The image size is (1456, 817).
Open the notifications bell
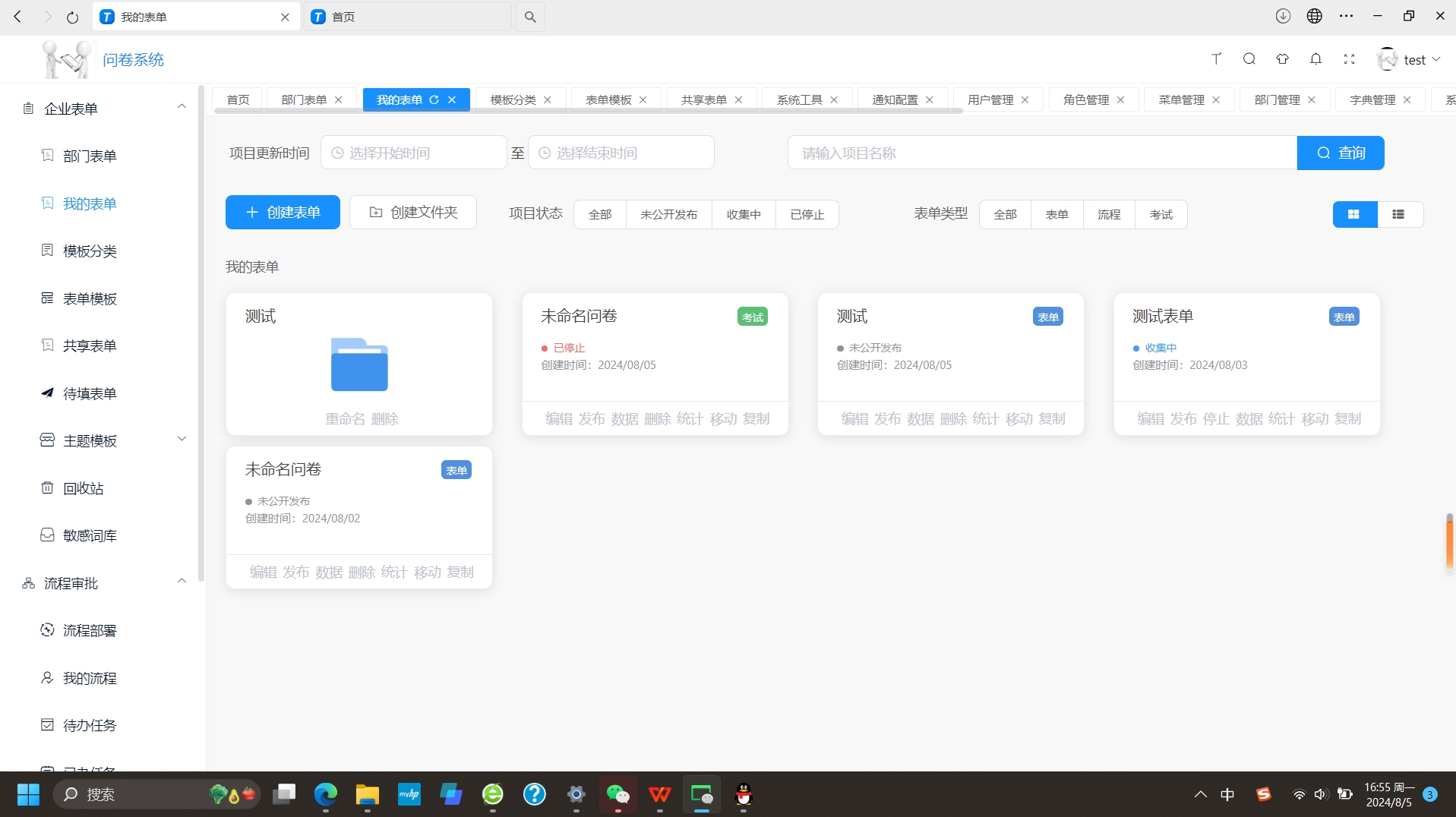coord(1316,59)
